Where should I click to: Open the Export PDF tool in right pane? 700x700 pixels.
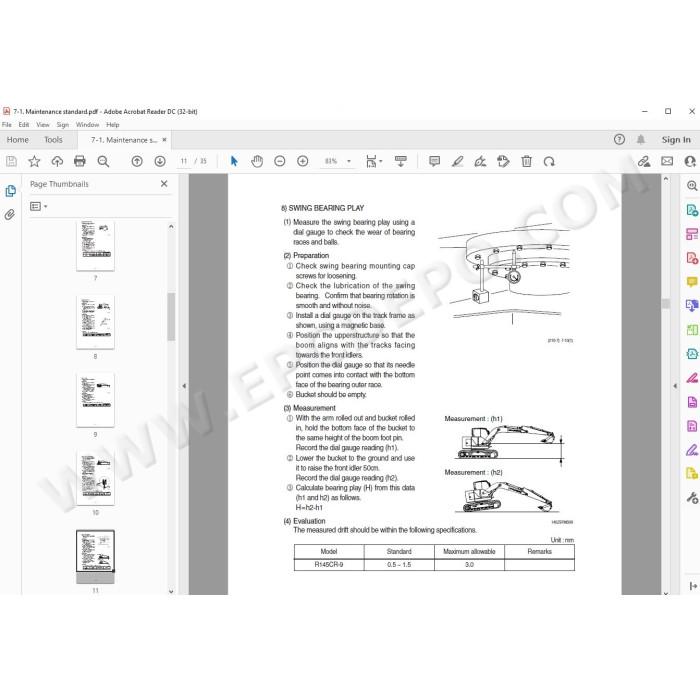[x=692, y=210]
